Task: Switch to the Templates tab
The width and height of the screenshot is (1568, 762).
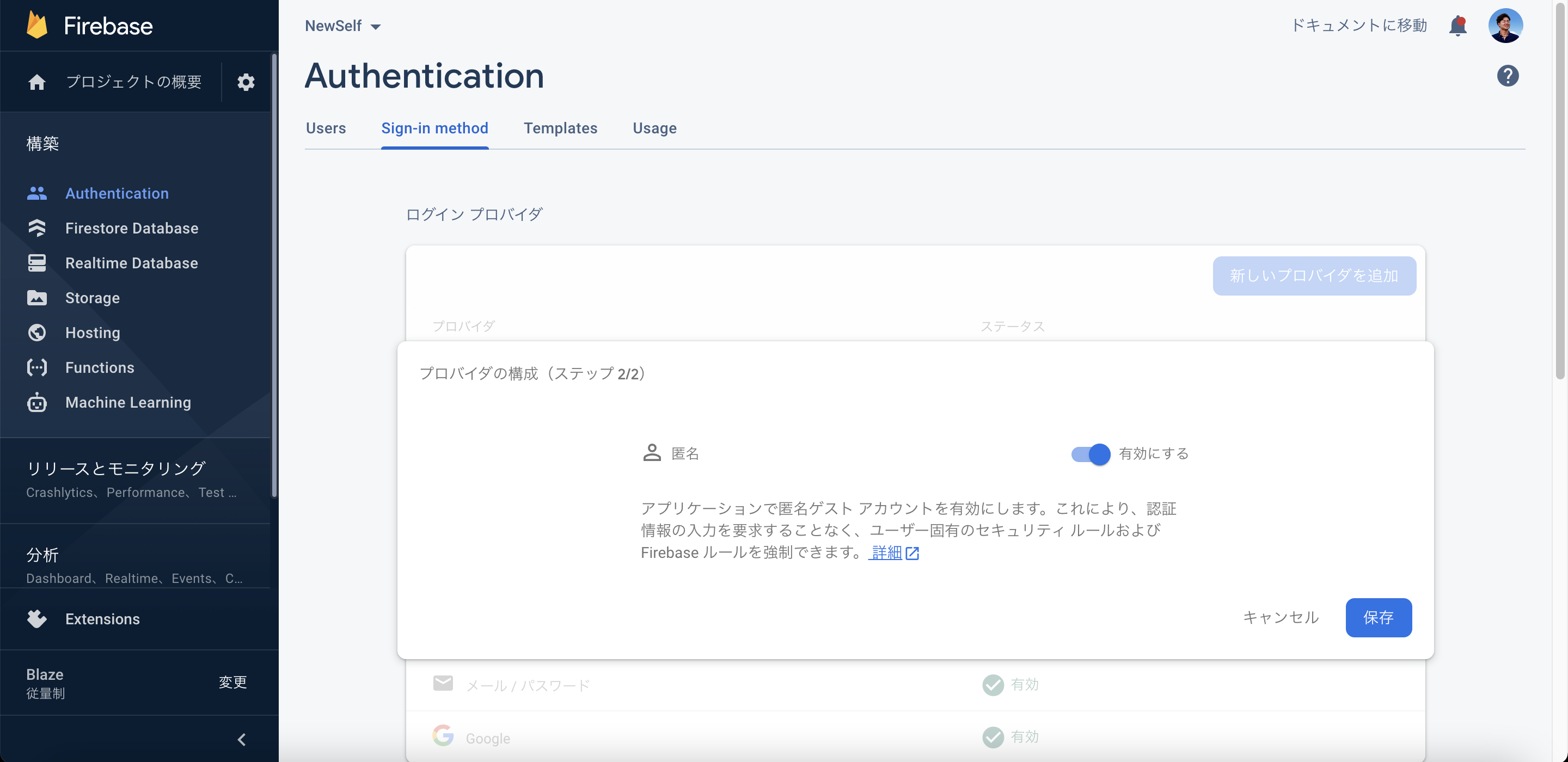Action: click(x=561, y=128)
